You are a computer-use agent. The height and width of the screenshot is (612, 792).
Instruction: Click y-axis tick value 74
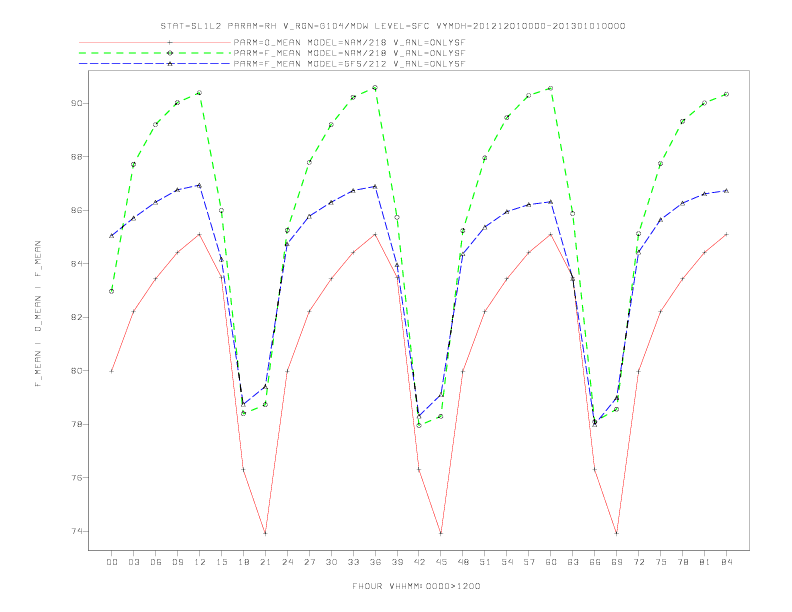click(x=77, y=532)
